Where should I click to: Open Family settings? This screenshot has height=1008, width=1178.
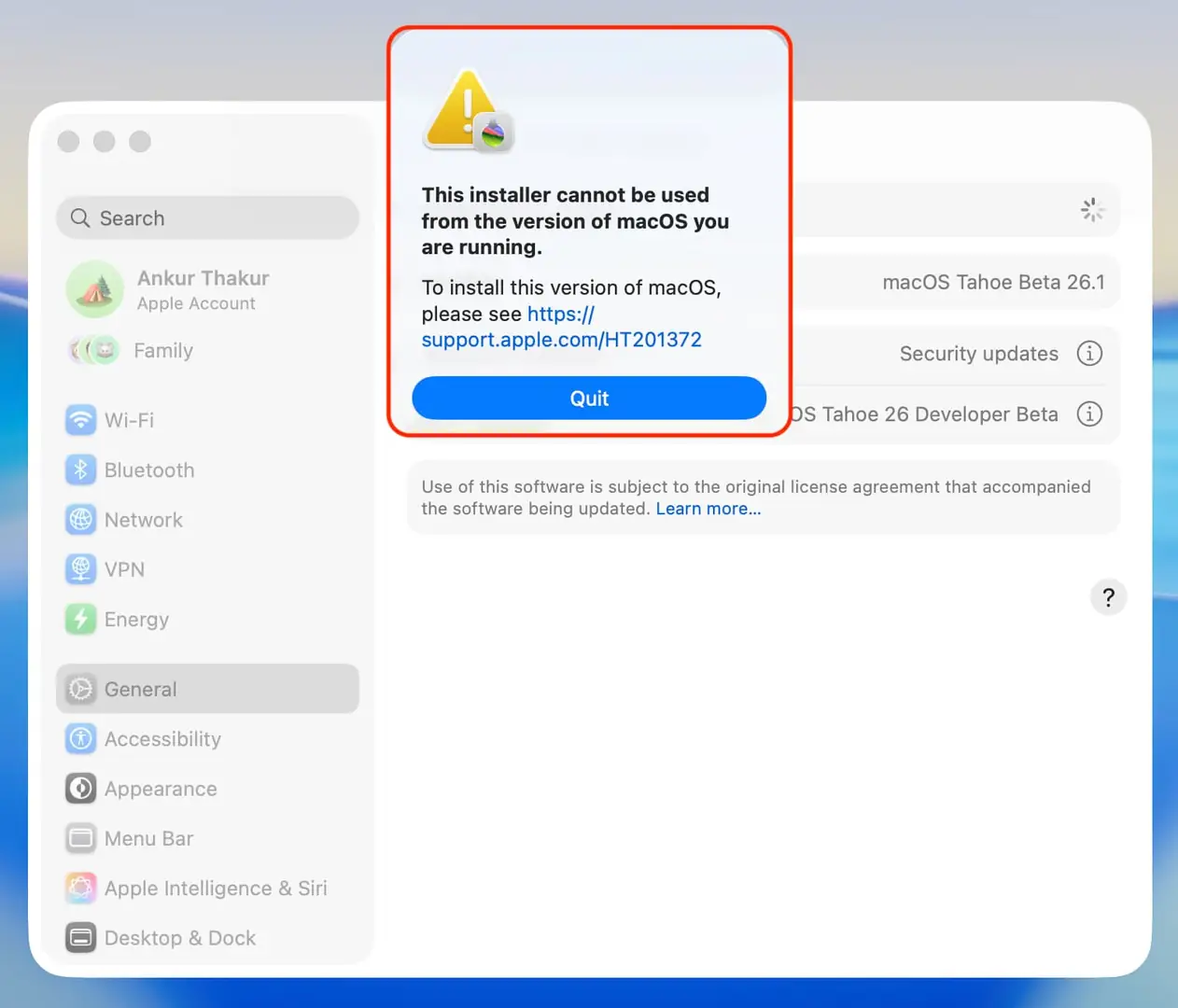207,351
